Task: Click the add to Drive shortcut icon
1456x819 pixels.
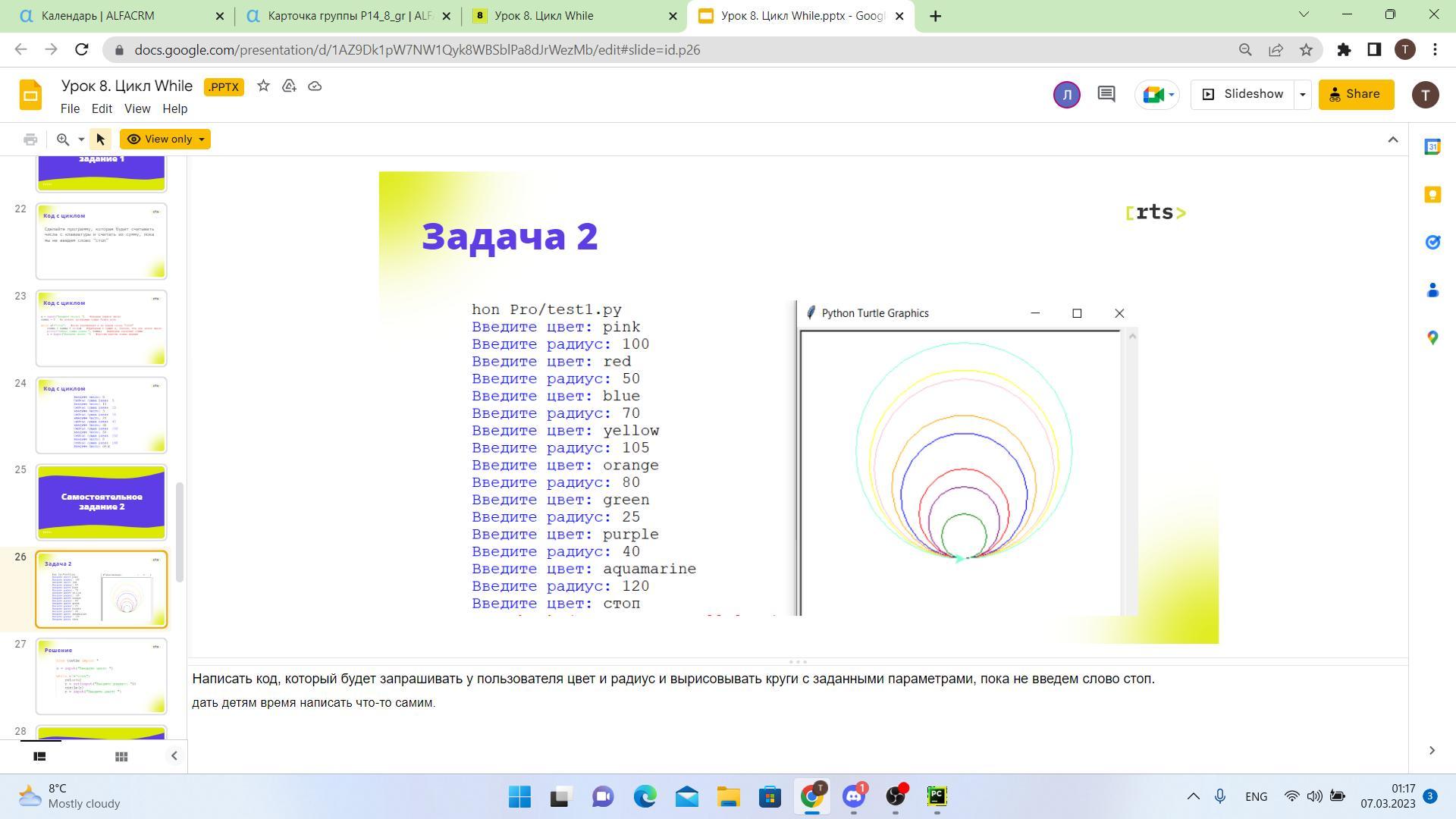Action: (289, 86)
